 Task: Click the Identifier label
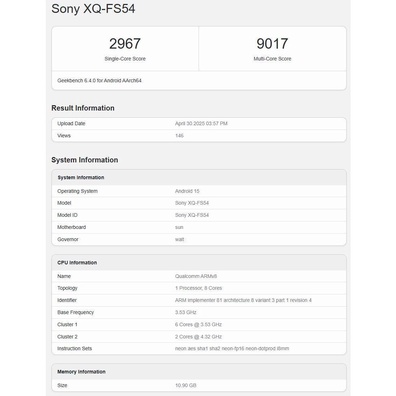point(67,300)
